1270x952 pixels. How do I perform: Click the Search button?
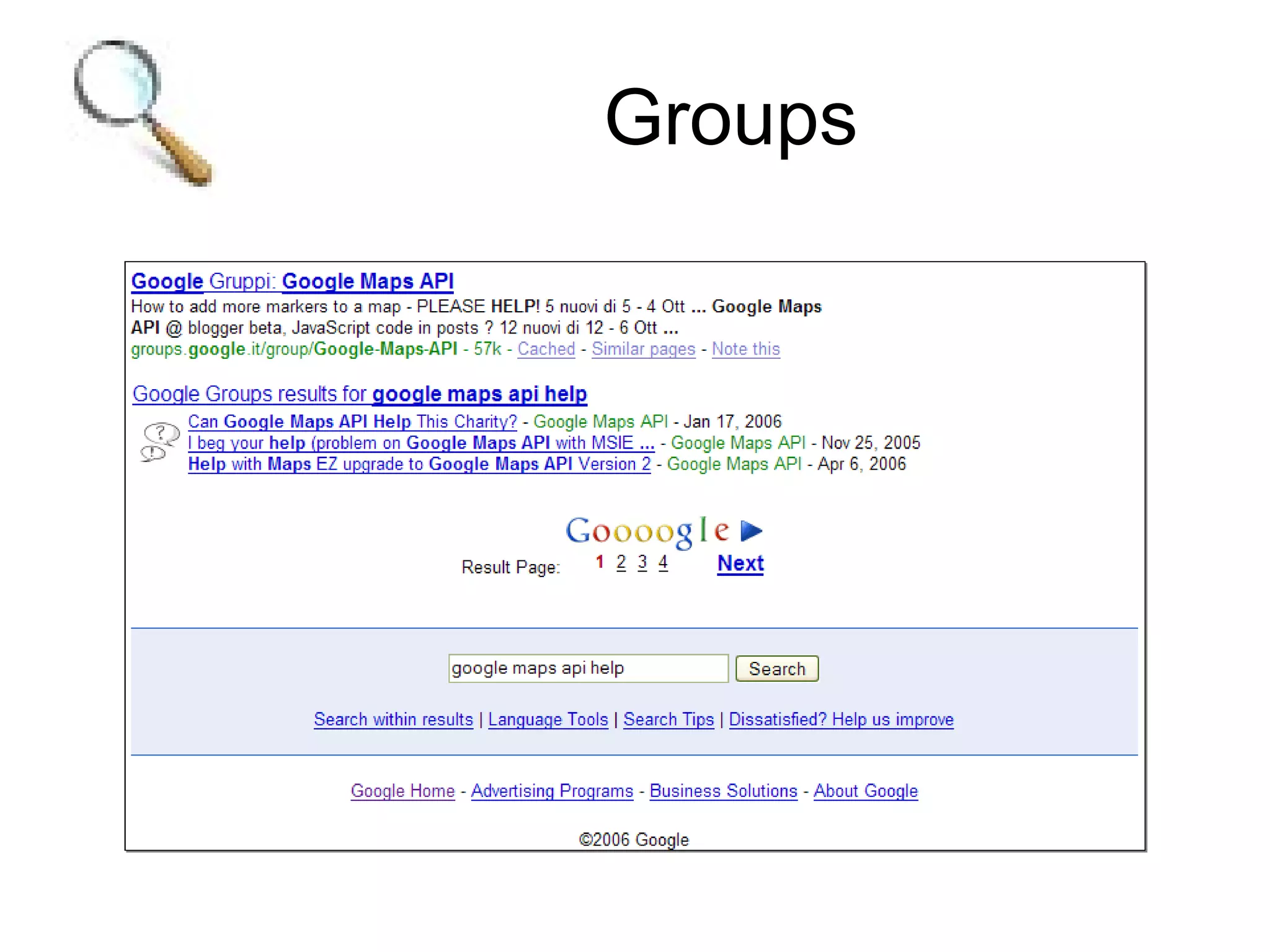pos(777,669)
